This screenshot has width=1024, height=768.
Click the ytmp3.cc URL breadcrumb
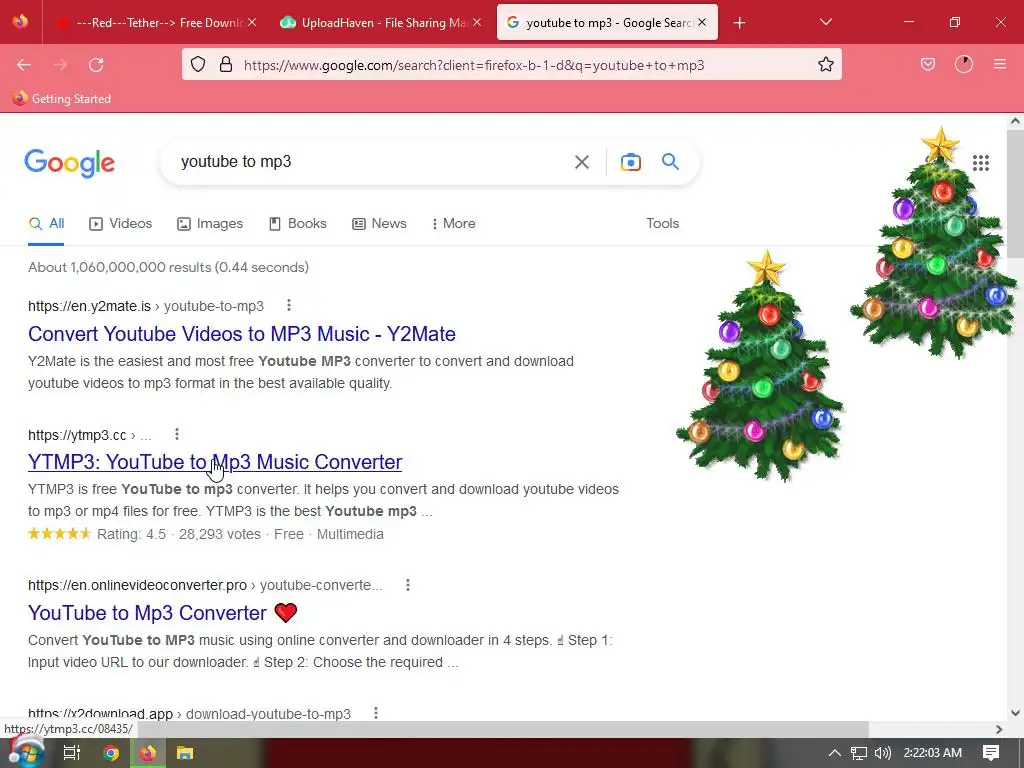pyautogui.click(x=89, y=435)
